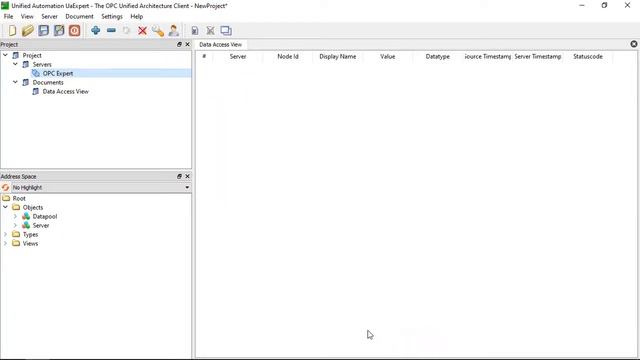Expand the Types folder
The image size is (640, 360).
pos(5,234)
